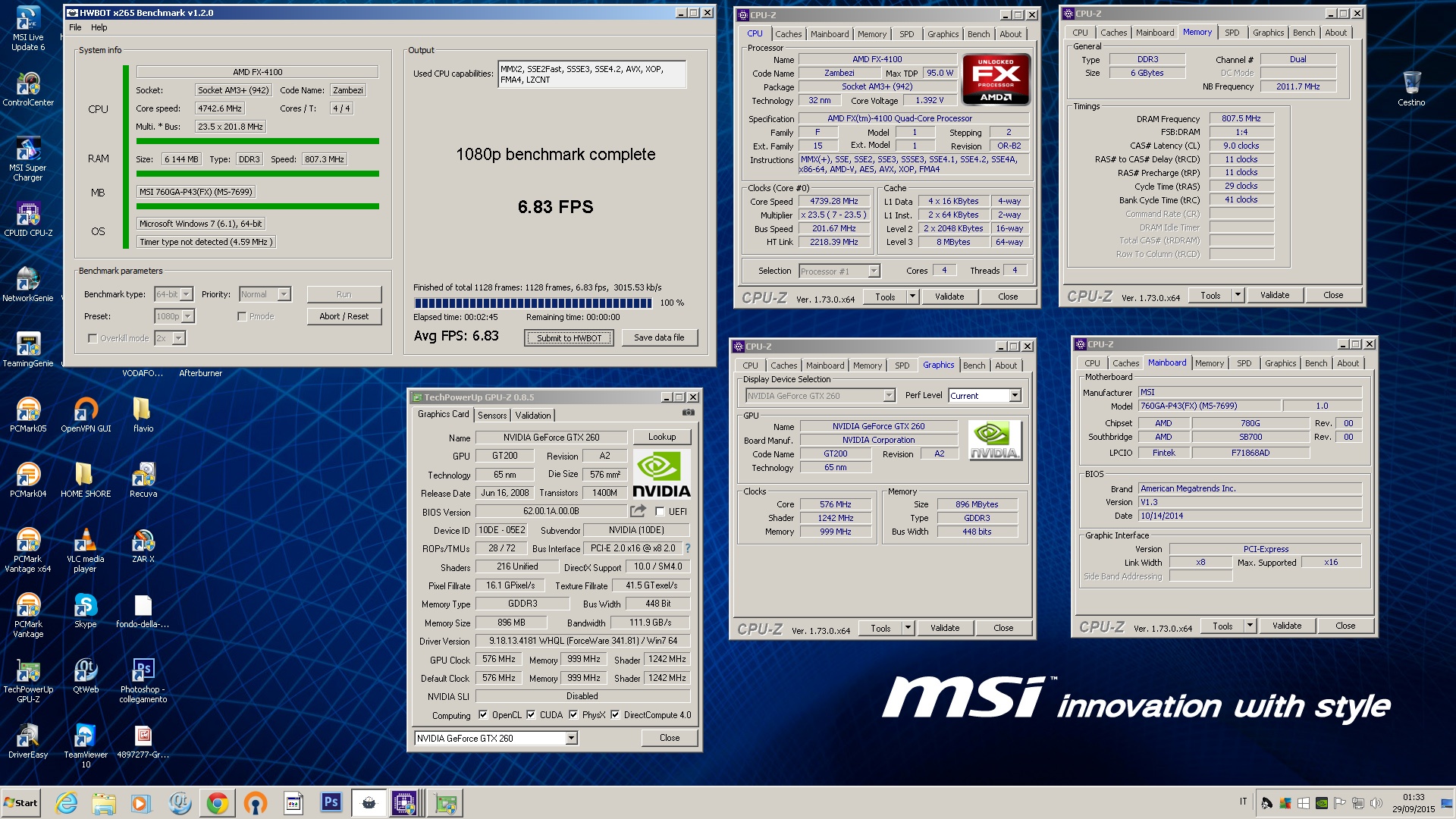Open TechPowerUp GPU-Z desktop shortcut
The image size is (1456, 819).
point(28,681)
